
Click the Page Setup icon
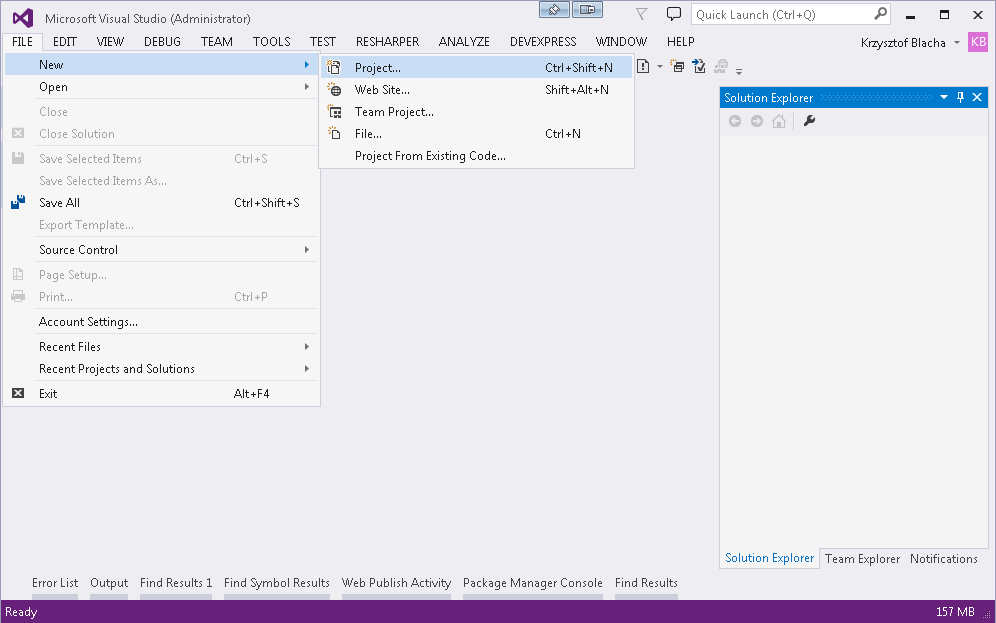18,274
